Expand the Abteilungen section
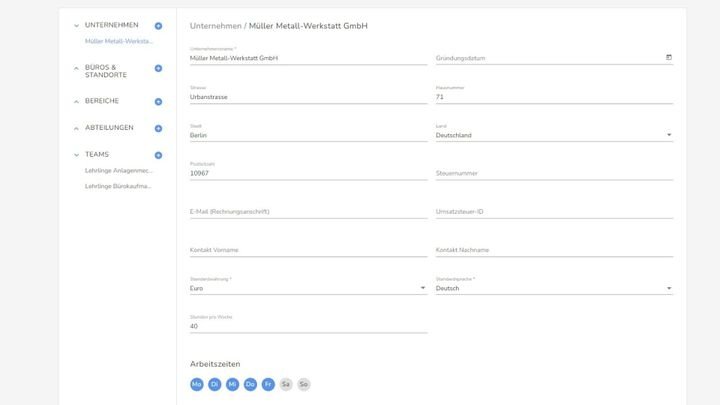The height and width of the screenshot is (405, 720). [x=76, y=129]
